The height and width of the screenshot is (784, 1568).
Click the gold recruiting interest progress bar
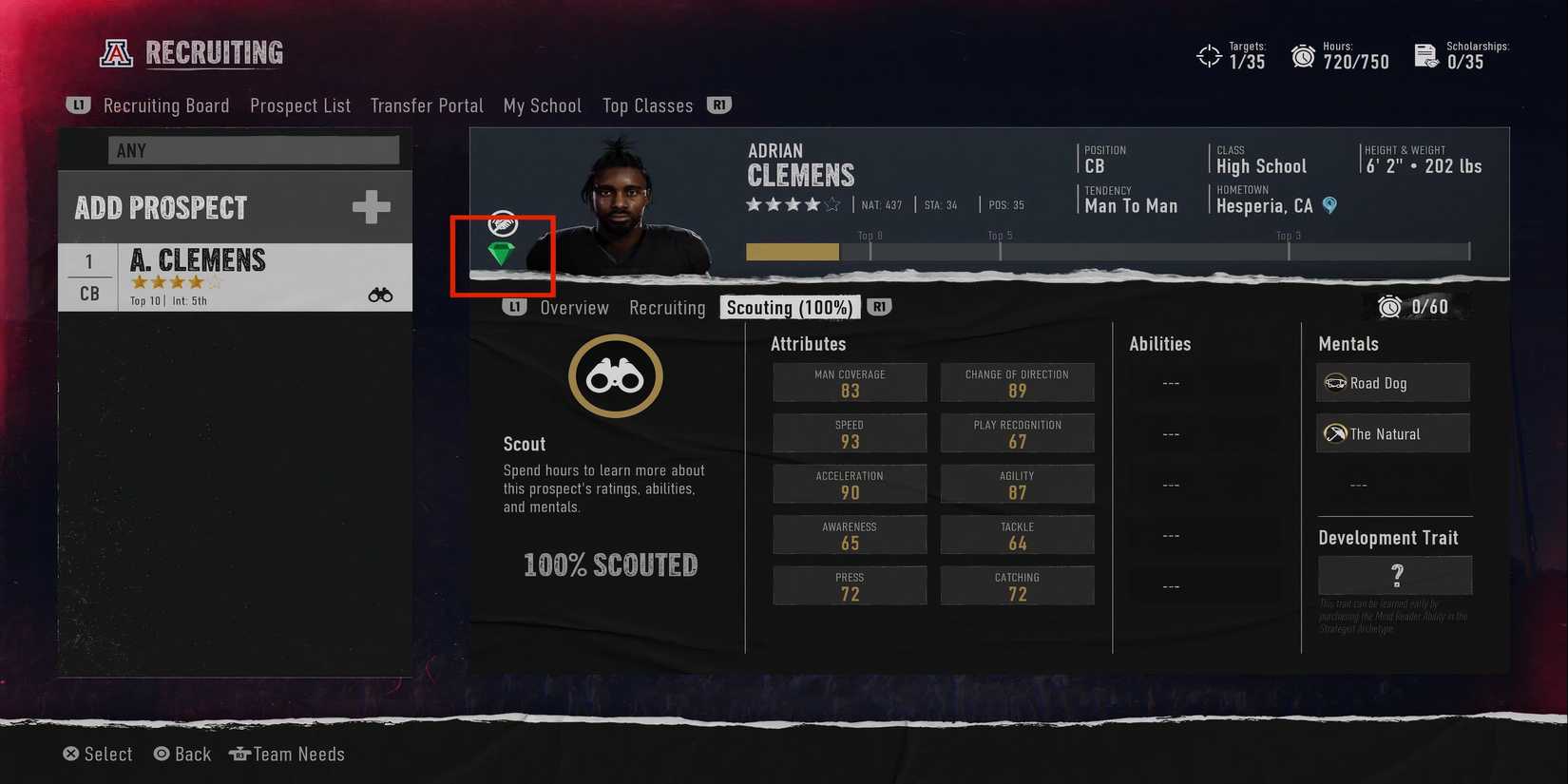pos(793,252)
